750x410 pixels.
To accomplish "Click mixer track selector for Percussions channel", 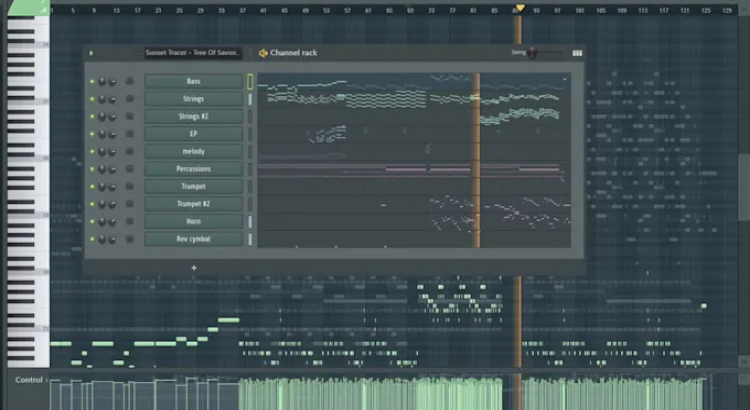I will pos(130,169).
